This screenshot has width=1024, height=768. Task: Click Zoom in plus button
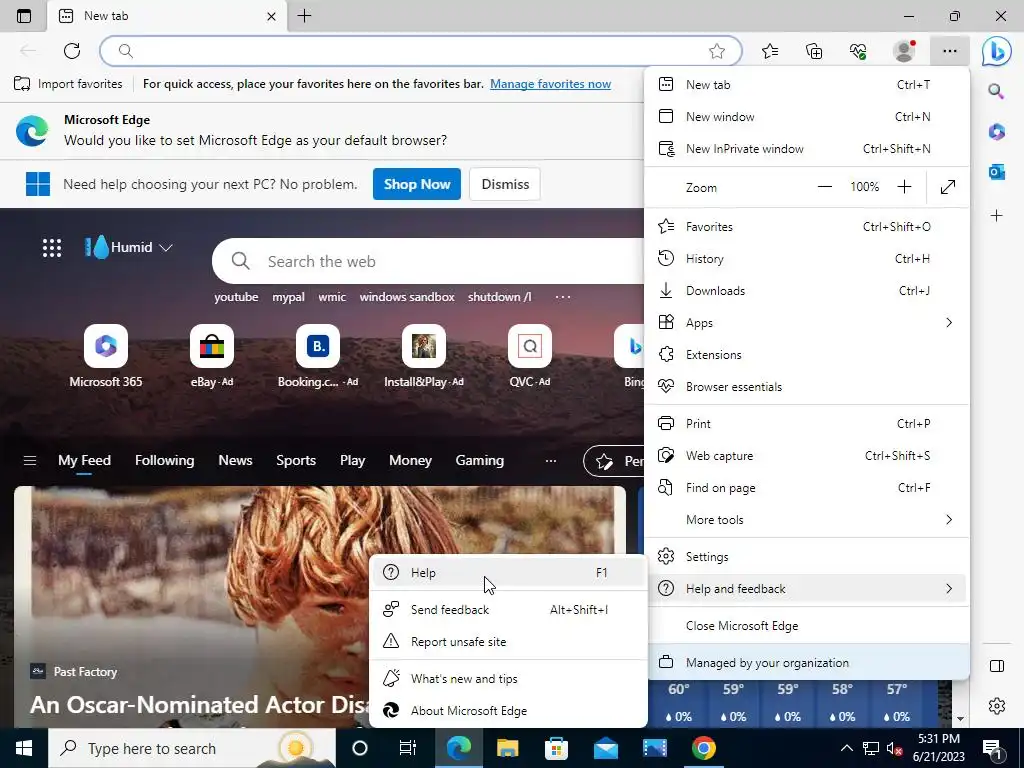(x=904, y=187)
